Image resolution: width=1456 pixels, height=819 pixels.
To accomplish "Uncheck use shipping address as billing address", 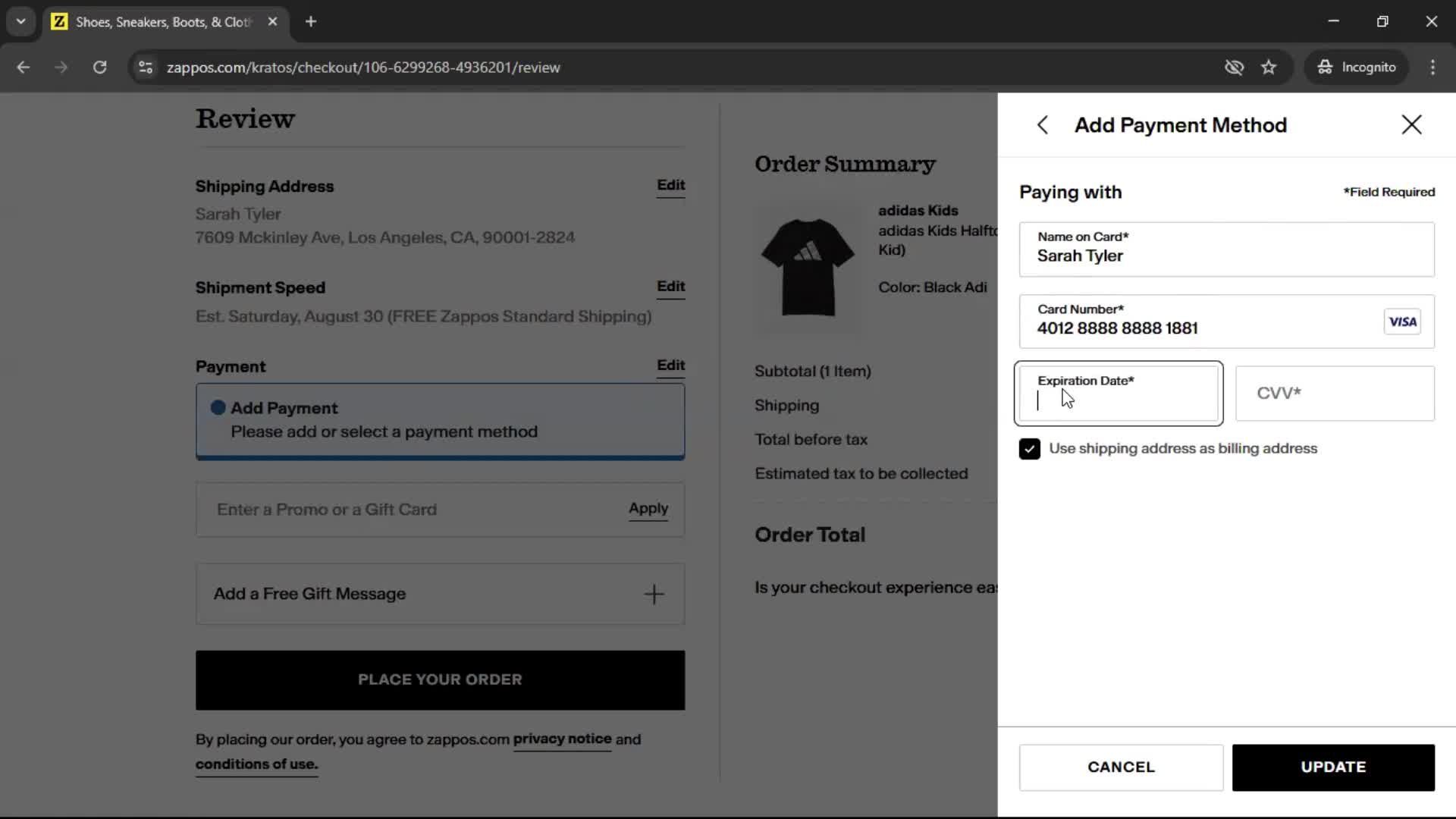I will 1029,449.
